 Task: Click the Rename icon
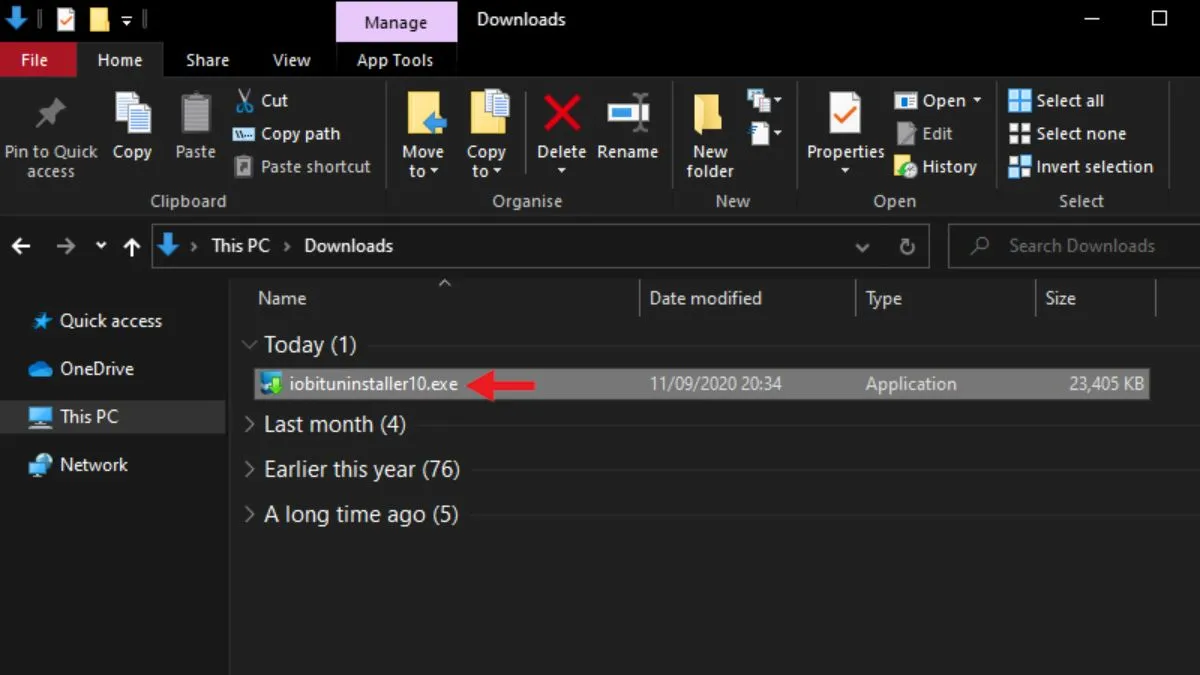[x=628, y=125]
